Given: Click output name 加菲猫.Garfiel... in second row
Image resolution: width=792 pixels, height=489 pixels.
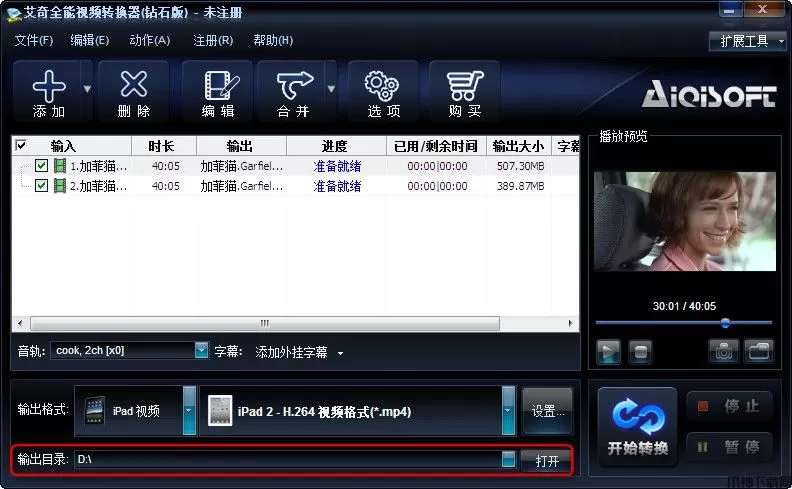Looking at the screenshot, I should [241, 186].
